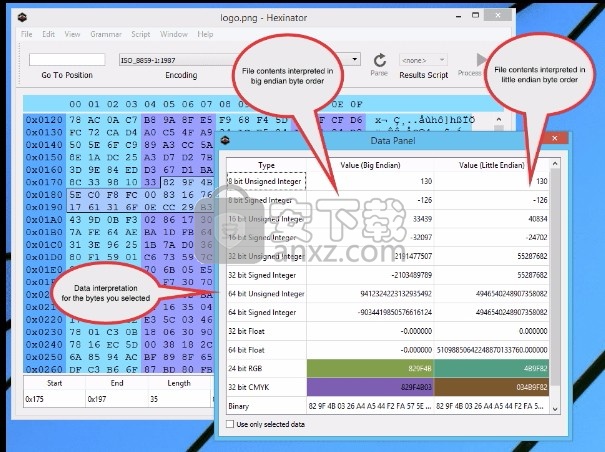Click Hexinator app logo in title bar

(22, 17)
